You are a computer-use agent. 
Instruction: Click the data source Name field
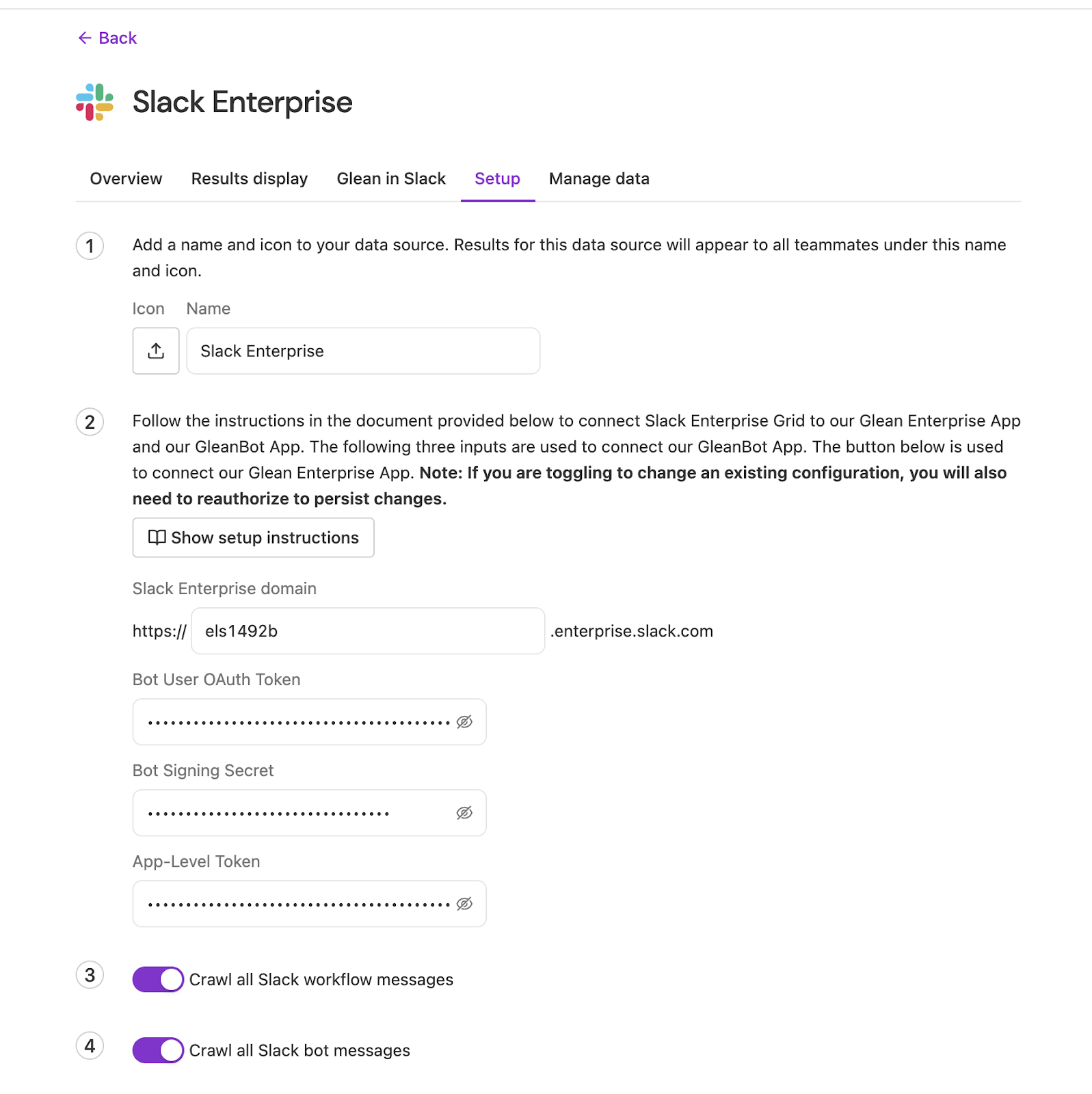(362, 351)
